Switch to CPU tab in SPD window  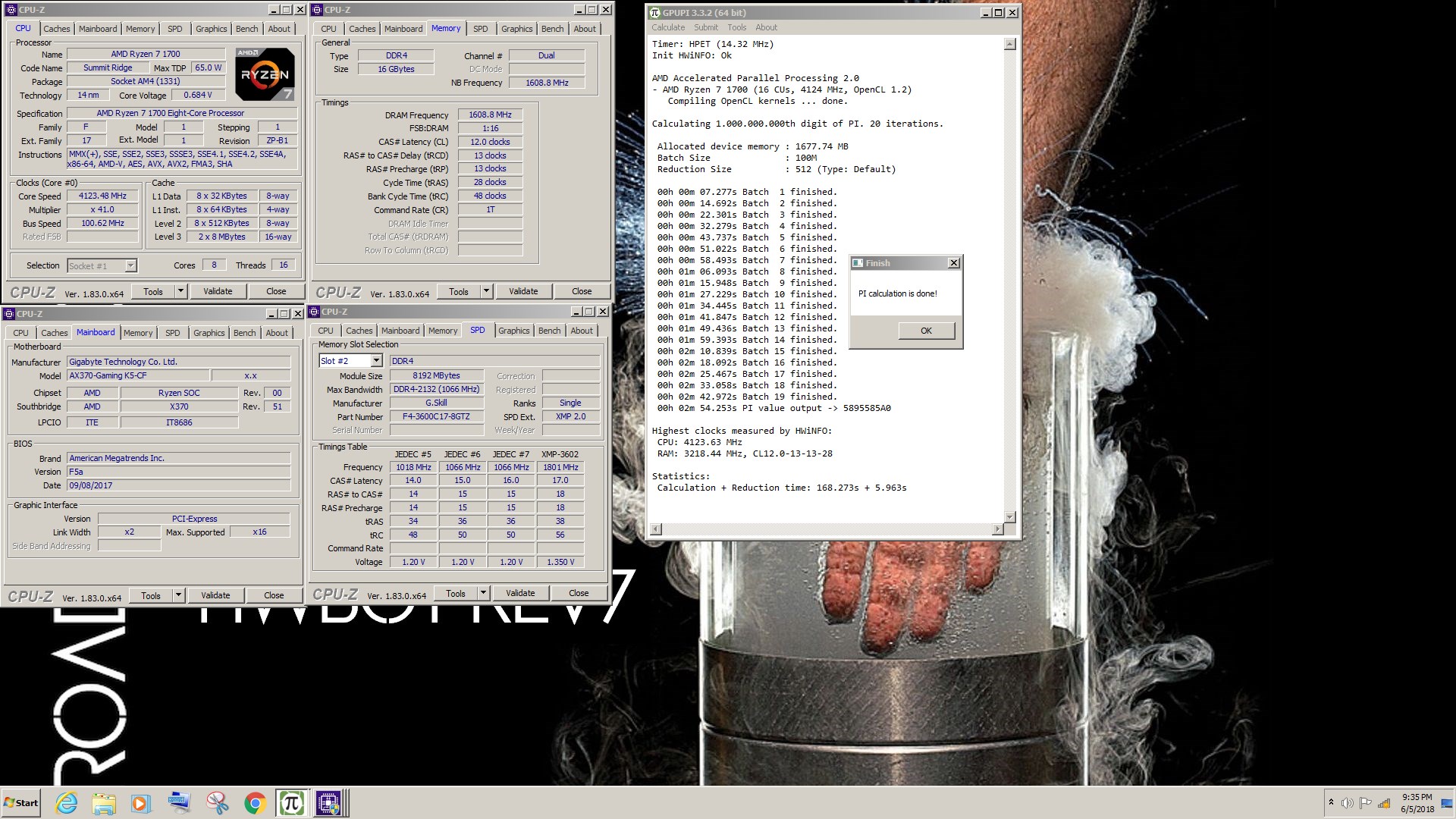point(325,331)
